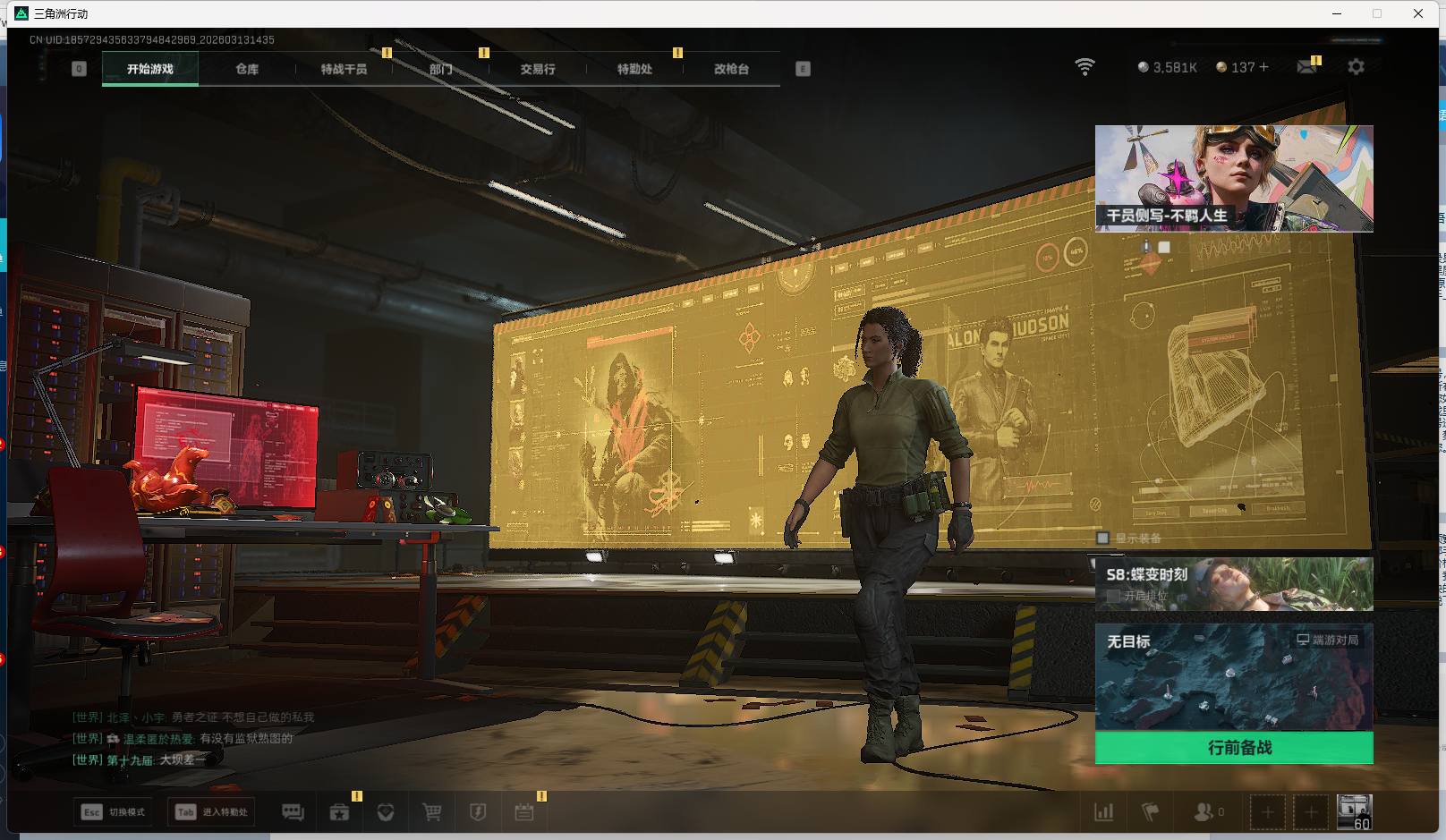Viewport: 1446px width, 840px height.
Task: Click the white square banner page indicator
Action: coord(1164,247)
